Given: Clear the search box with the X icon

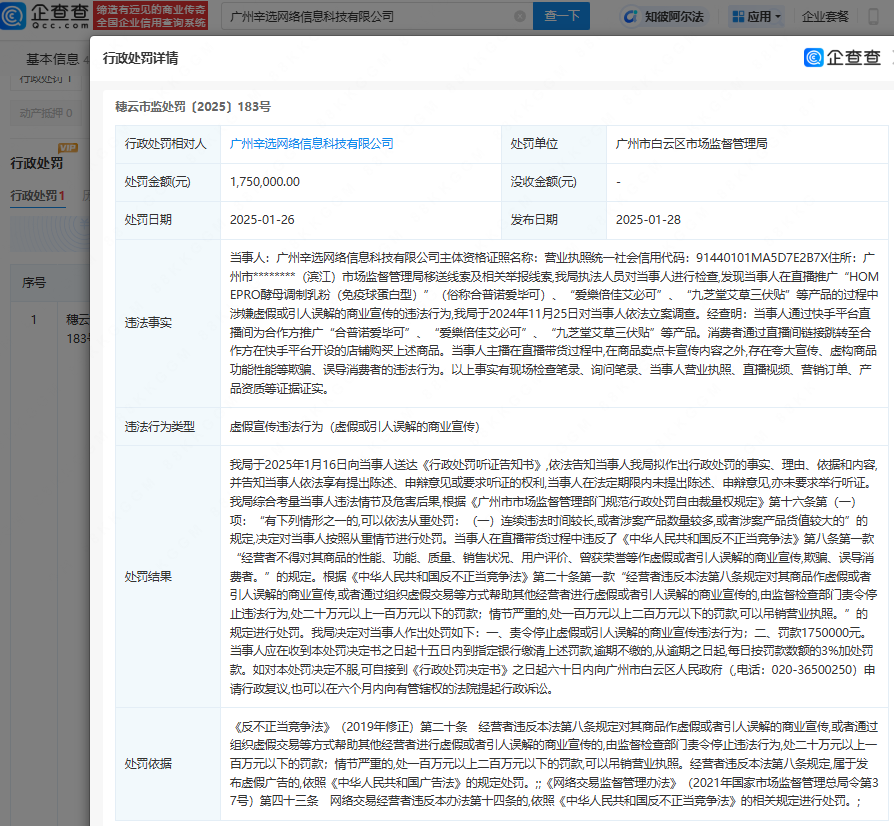Looking at the screenshot, I should [520, 16].
